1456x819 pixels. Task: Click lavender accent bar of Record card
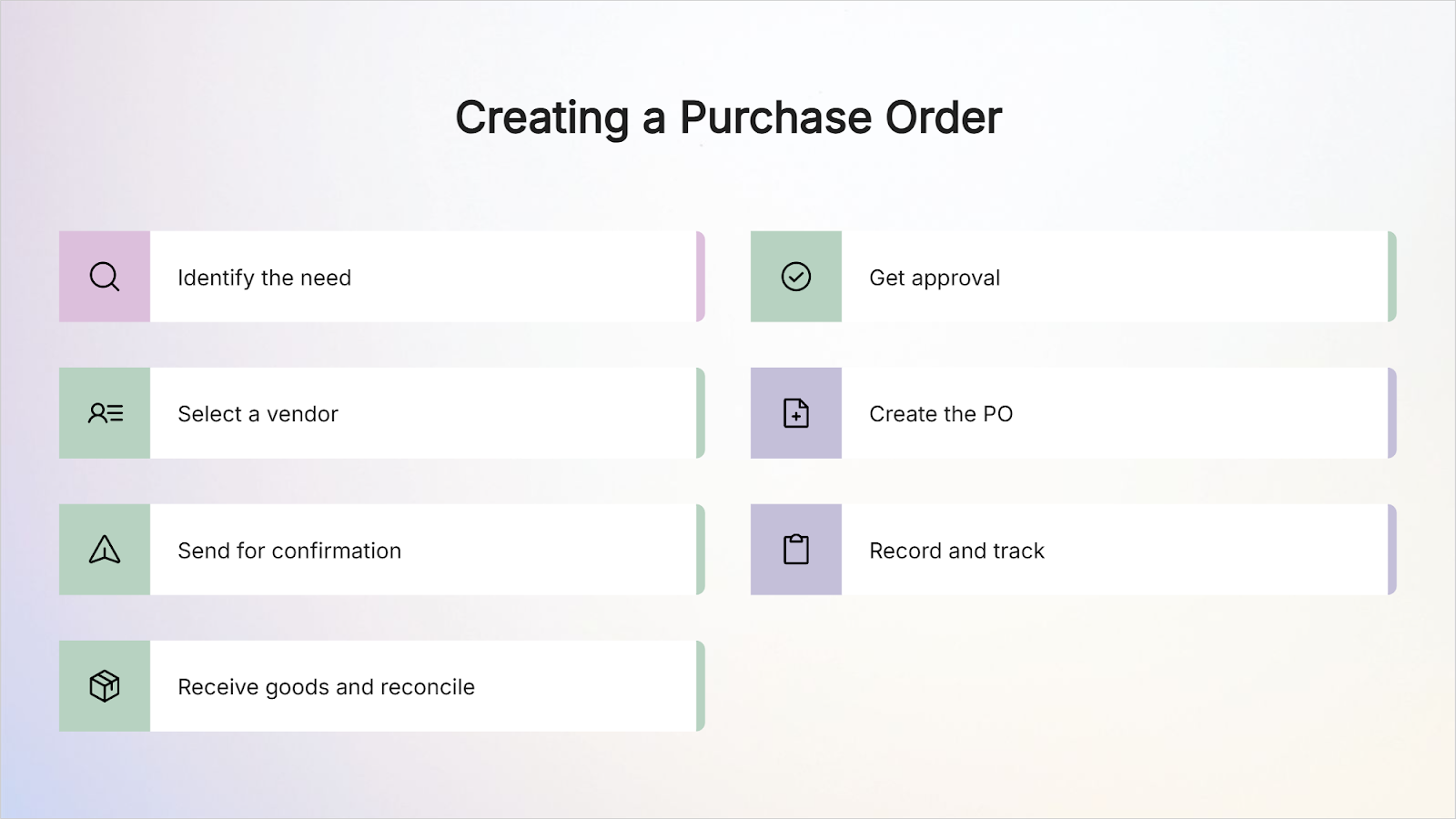pyautogui.click(x=1392, y=550)
